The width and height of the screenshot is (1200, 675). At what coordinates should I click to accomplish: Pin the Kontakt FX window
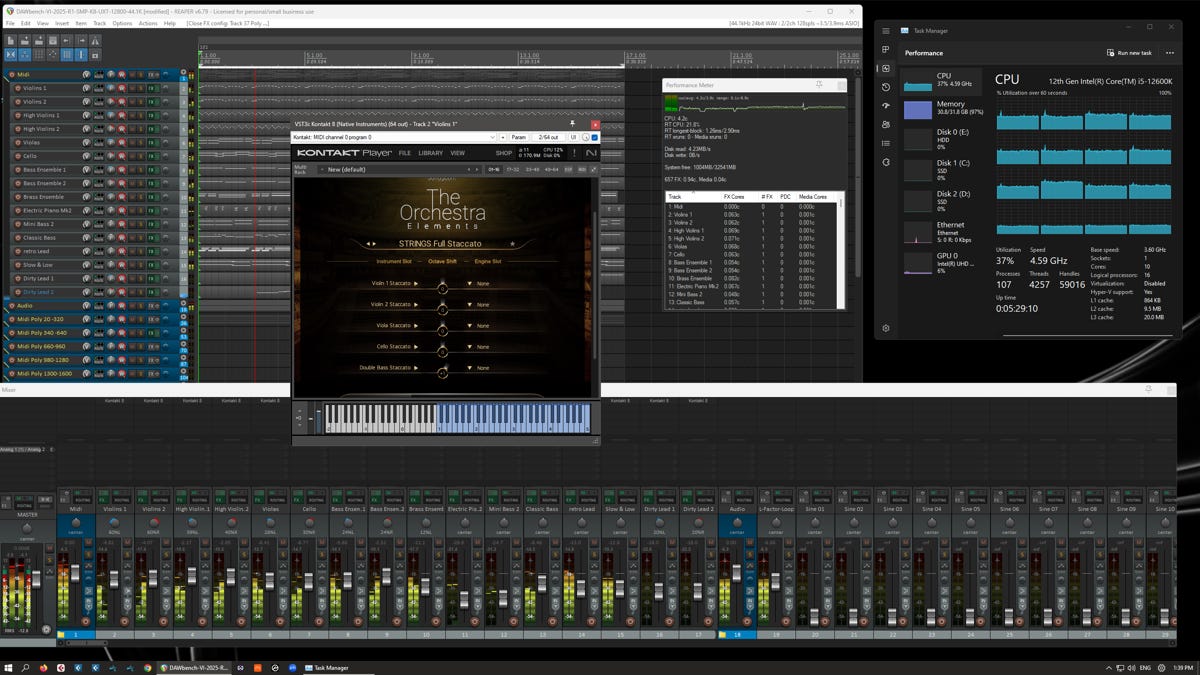click(572, 124)
